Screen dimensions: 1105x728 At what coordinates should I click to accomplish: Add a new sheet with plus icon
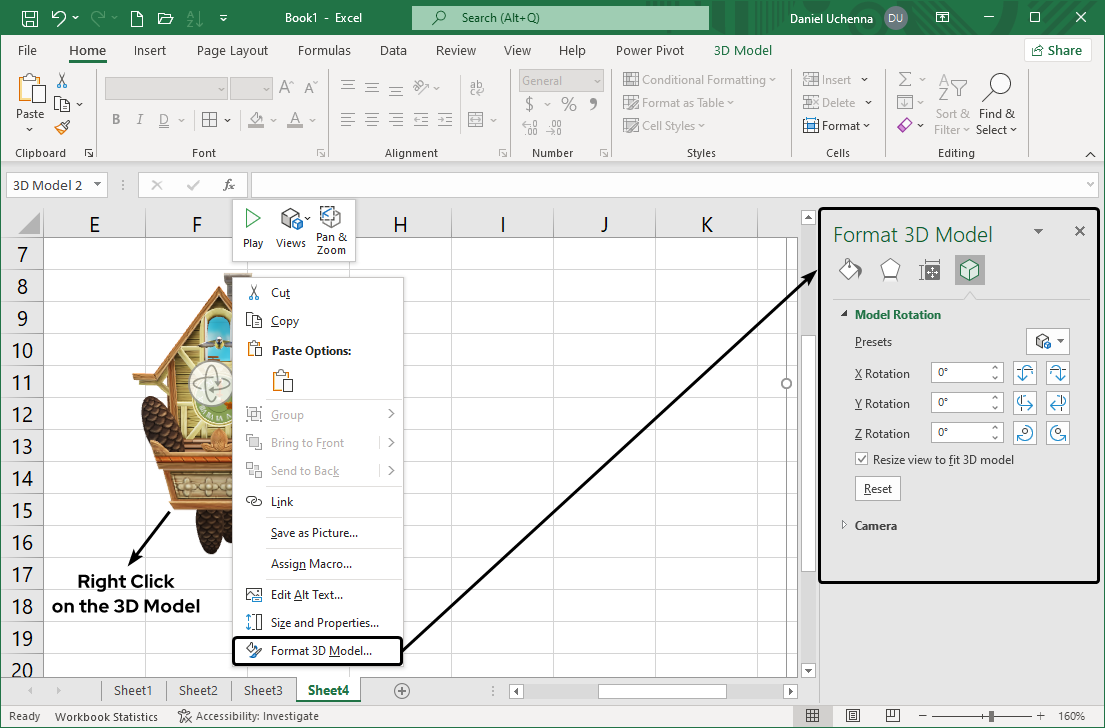(402, 690)
